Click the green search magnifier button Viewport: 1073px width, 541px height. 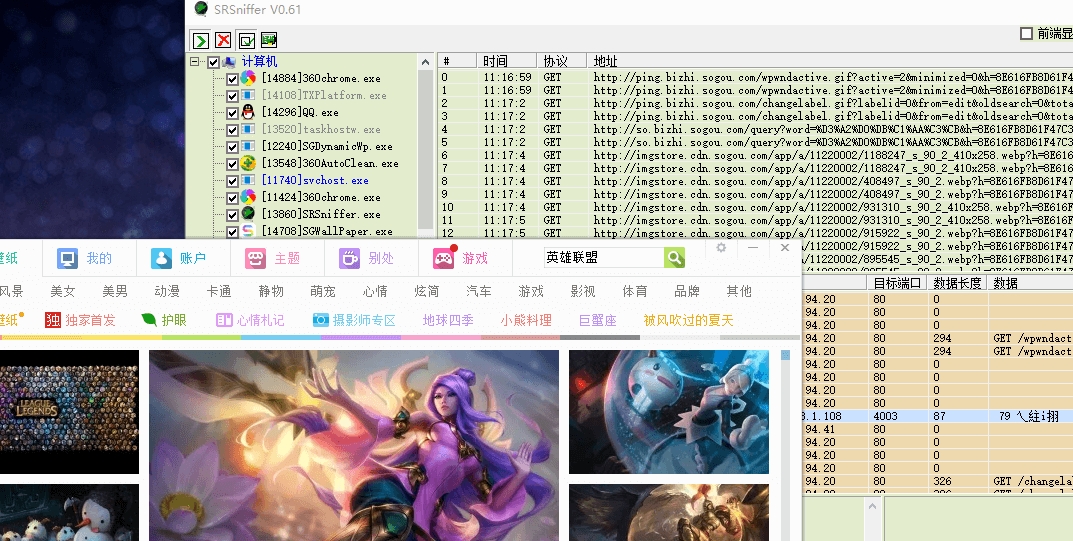pyautogui.click(x=674, y=257)
